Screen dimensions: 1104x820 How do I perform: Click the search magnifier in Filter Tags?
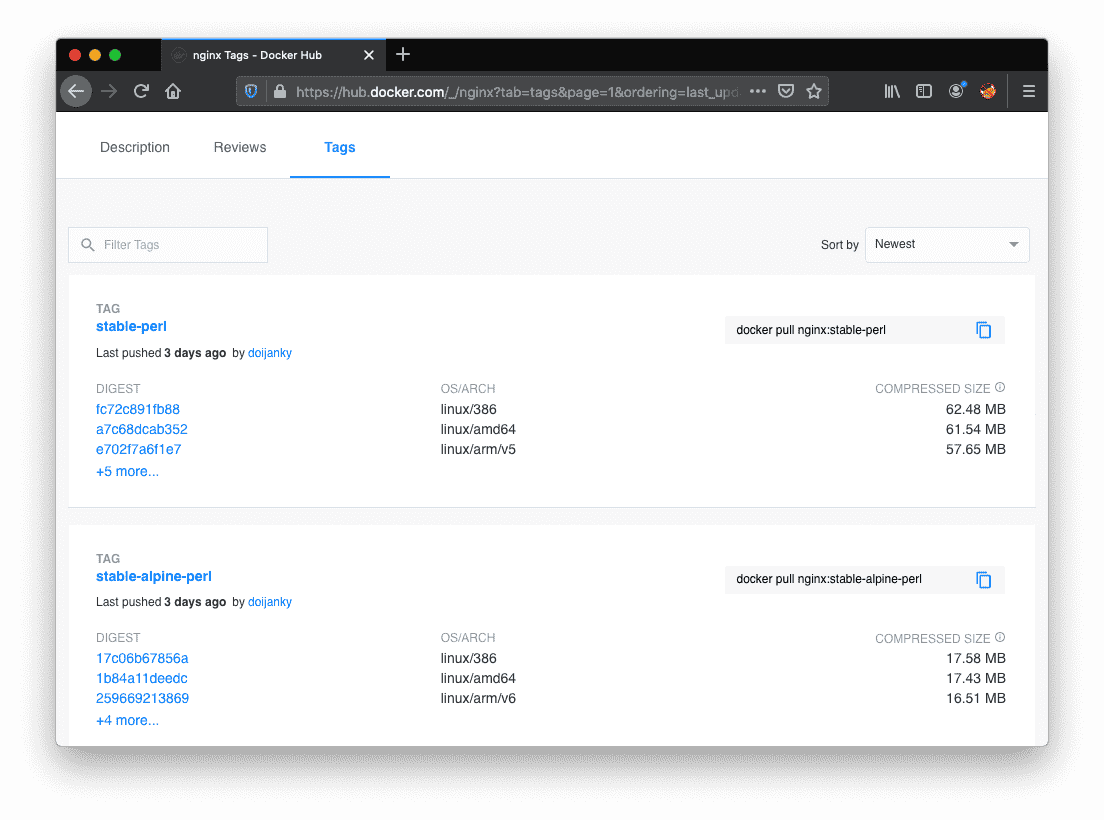click(88, 245)
